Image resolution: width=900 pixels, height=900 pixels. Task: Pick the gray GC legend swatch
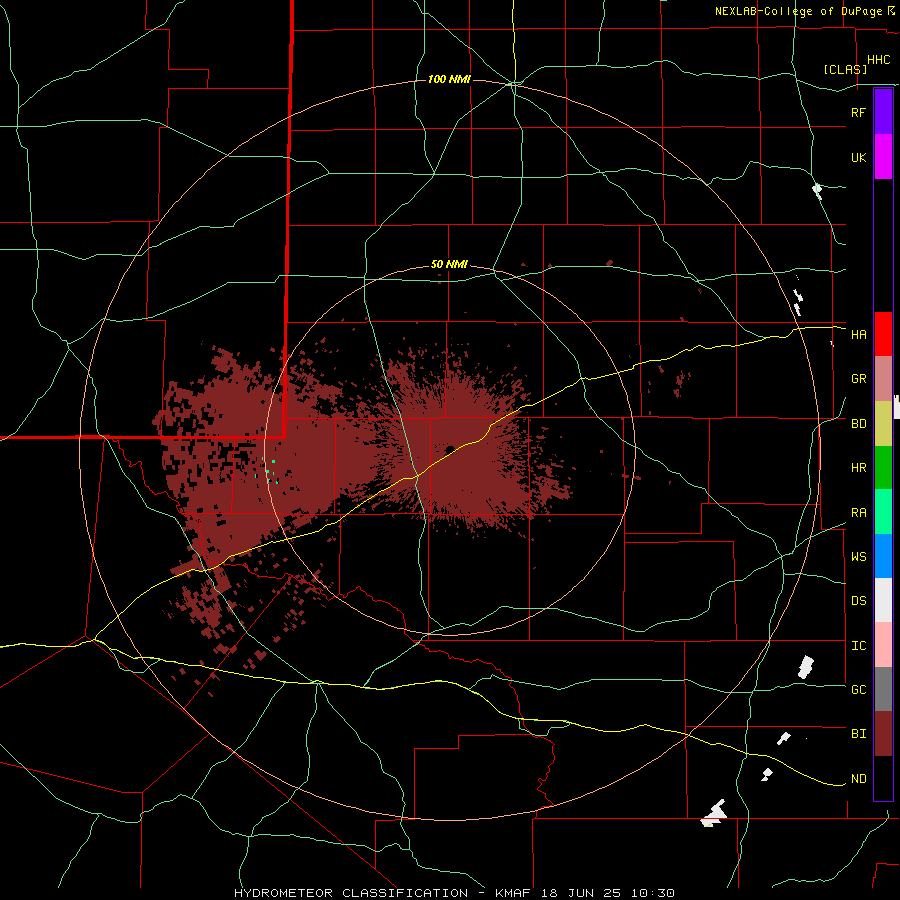point(883,689)
